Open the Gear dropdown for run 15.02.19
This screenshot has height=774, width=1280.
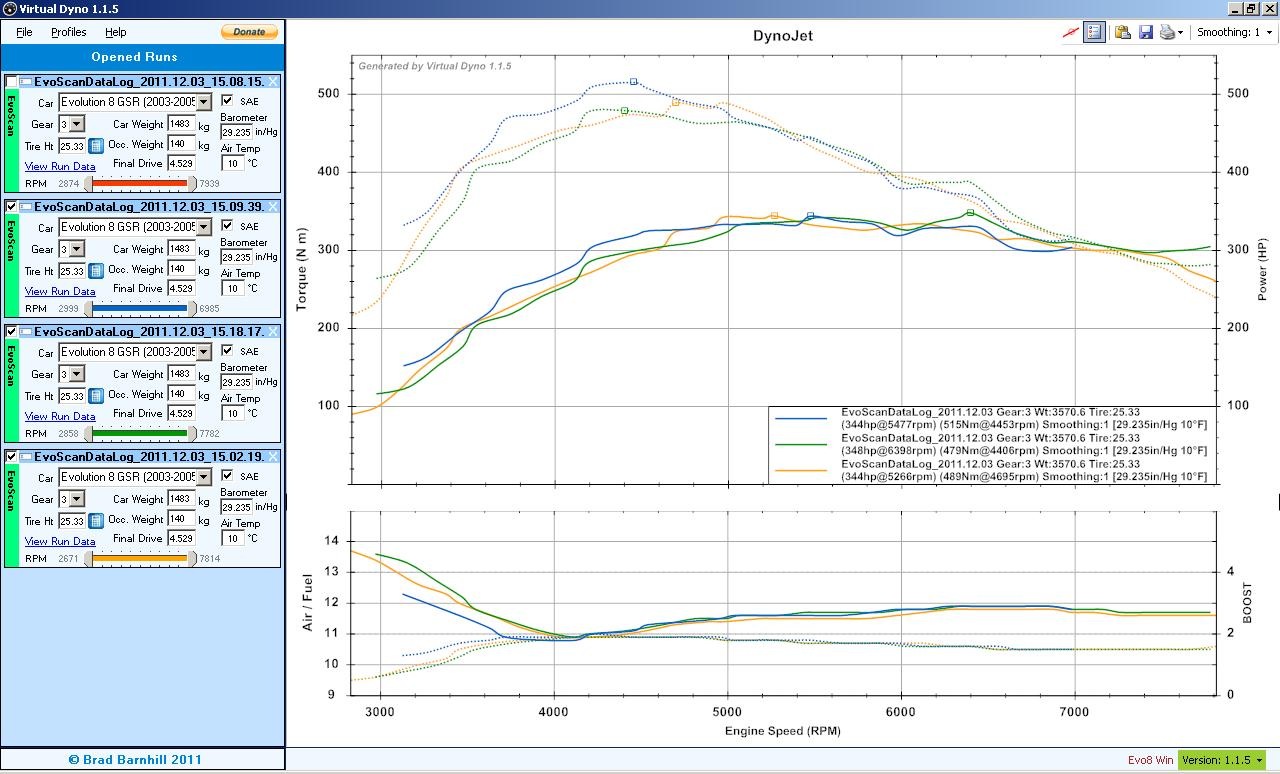click(x=77, y=499)
